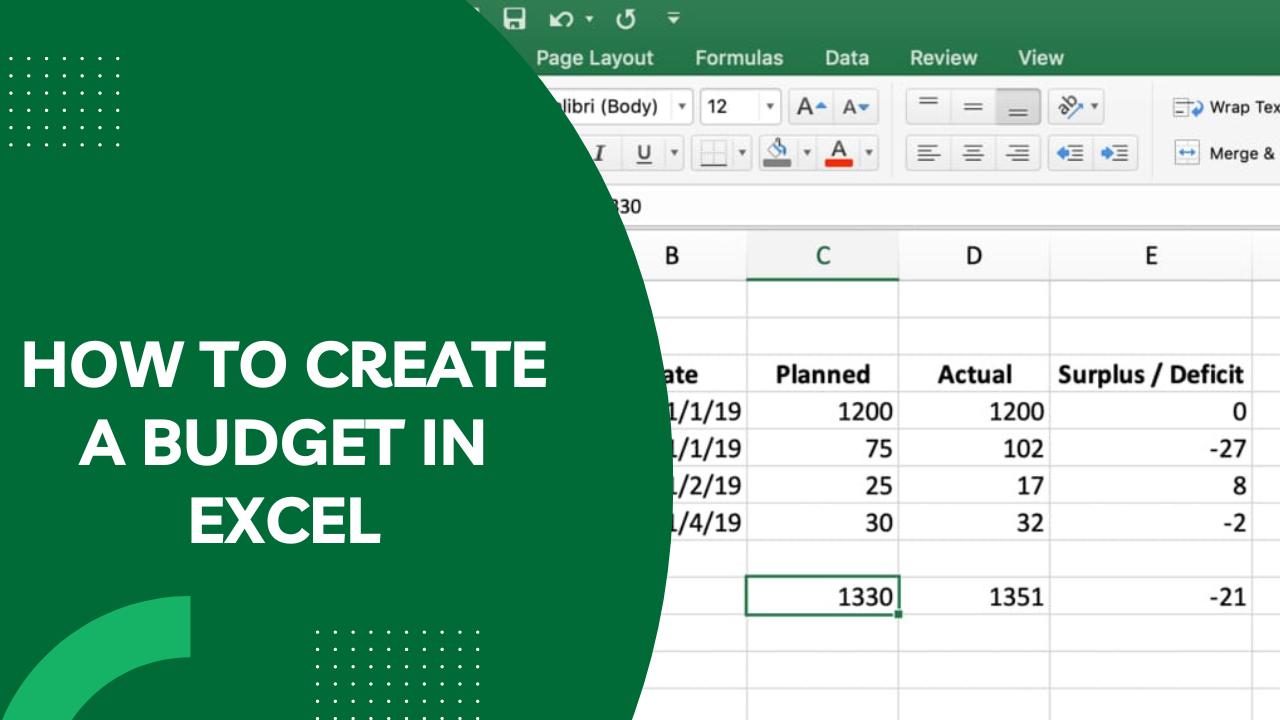Viewport: 1280px width, 720px height.
Task: Increase the cell indent
Action: [x=1114, y=153]
